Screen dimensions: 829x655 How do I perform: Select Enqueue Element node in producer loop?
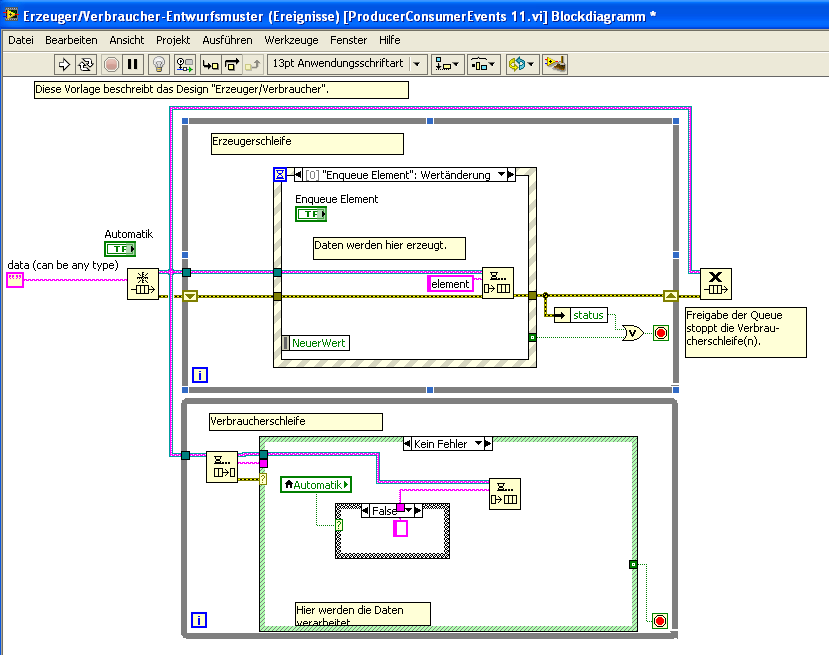pyautogui.click(x=498, y=283)
